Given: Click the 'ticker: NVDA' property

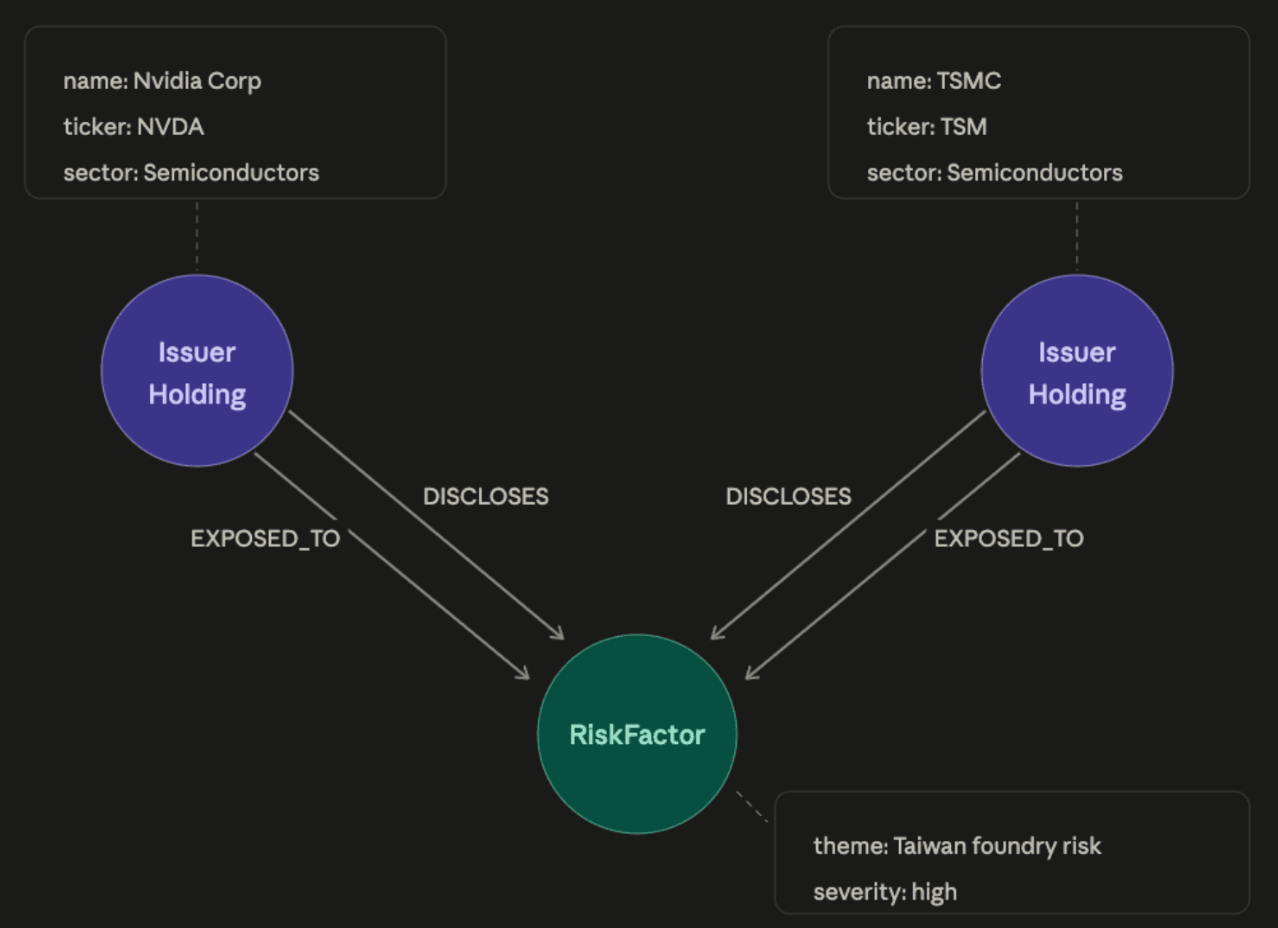Looking at the screenshot, I should [134, 127].
